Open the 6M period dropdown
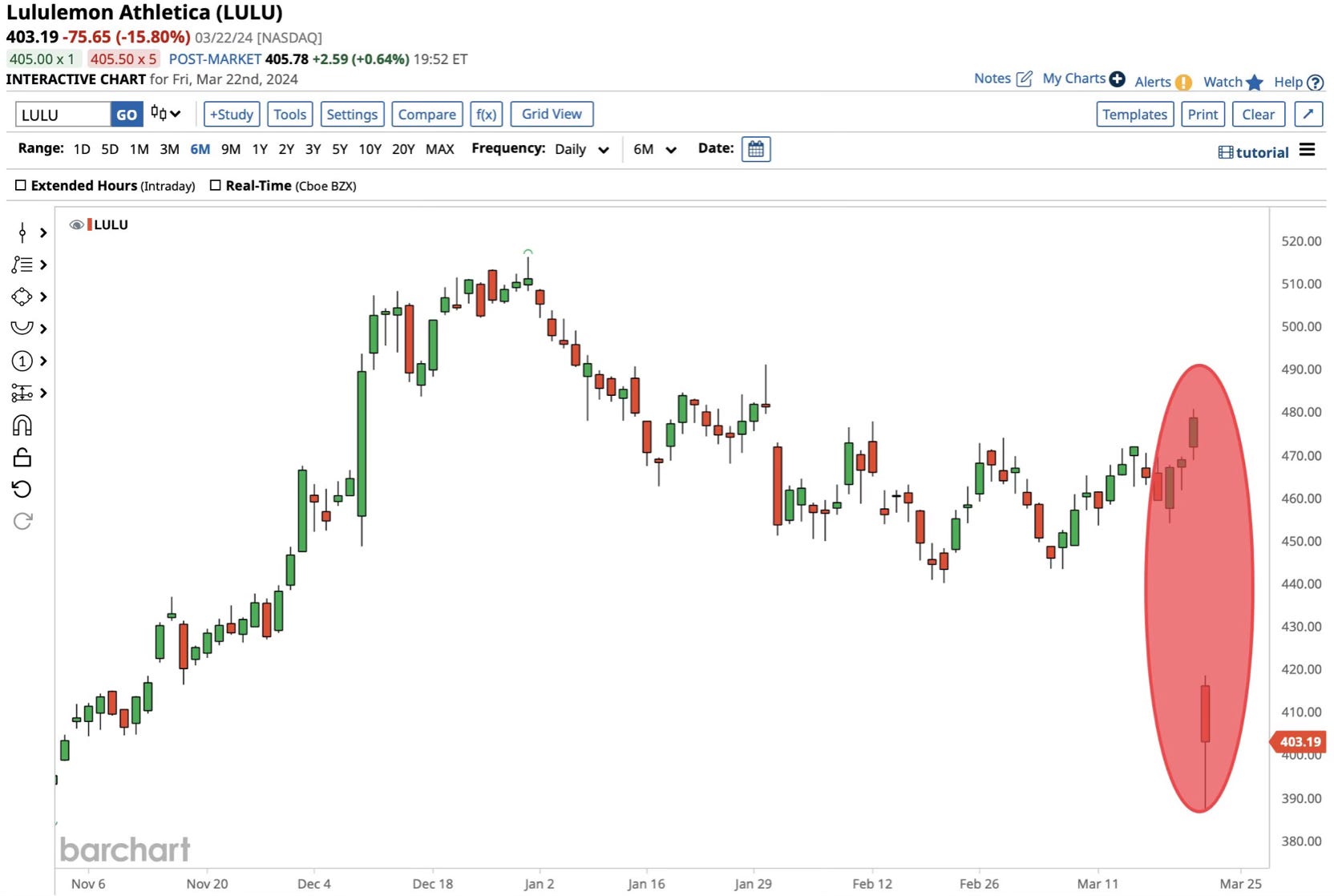The image size is (1334, 896). tap(655, 149)
